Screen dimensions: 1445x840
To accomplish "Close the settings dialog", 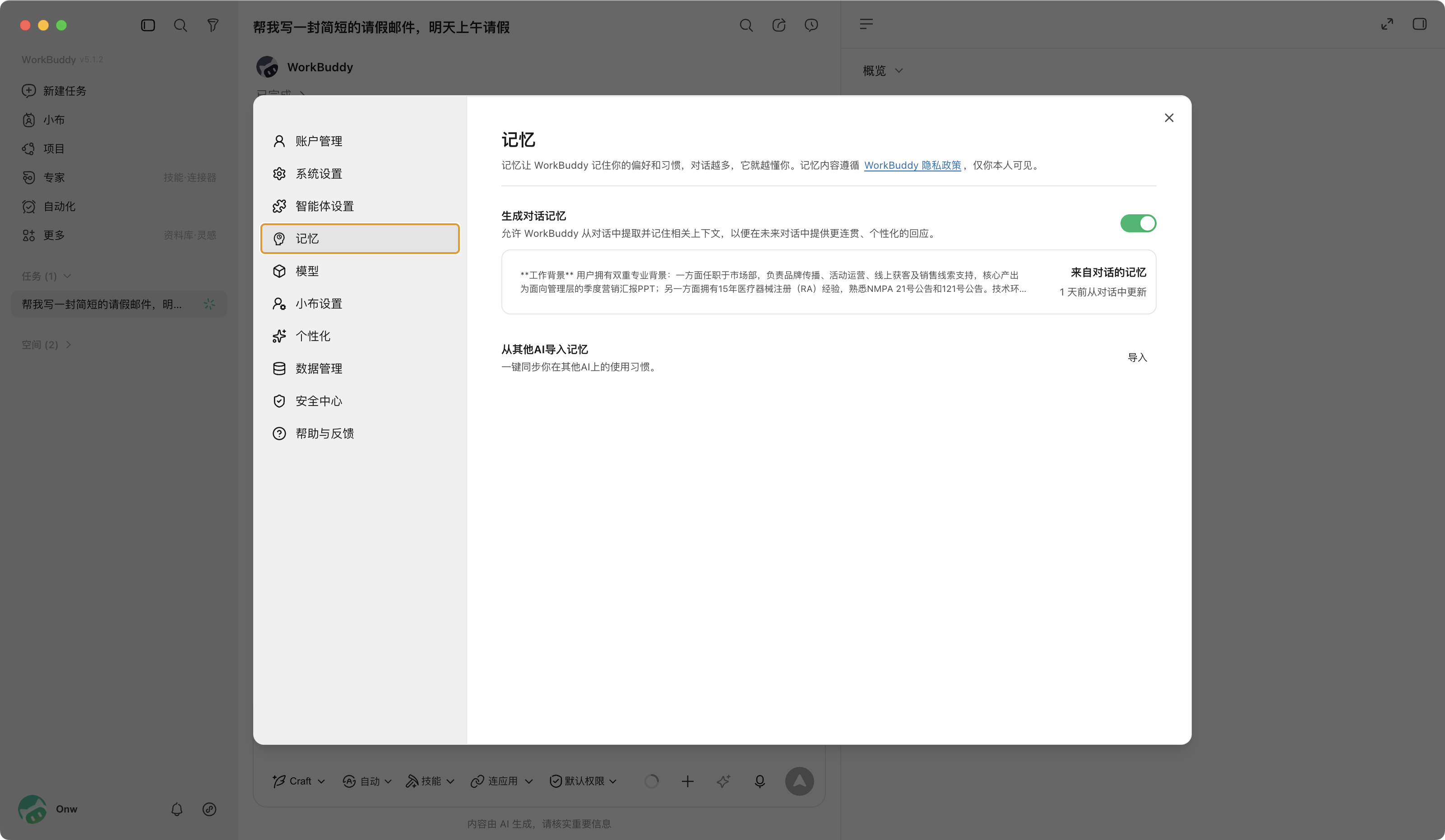I will pos(1169,118).
